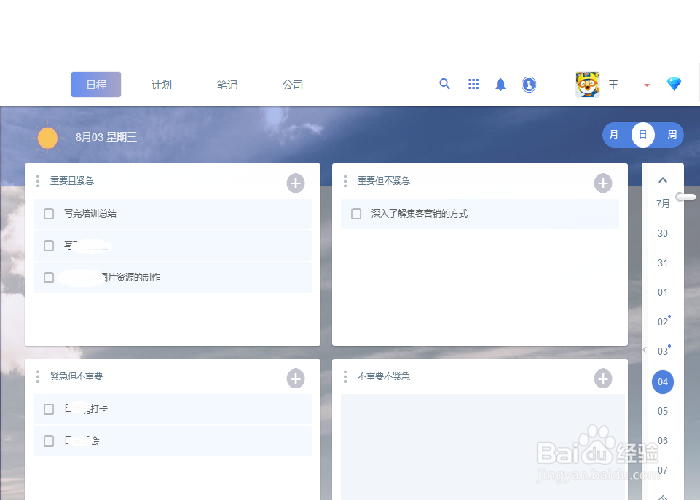Open the 公司 tab
This screenshot has width=700, height=500.
[x=292, y=84]
